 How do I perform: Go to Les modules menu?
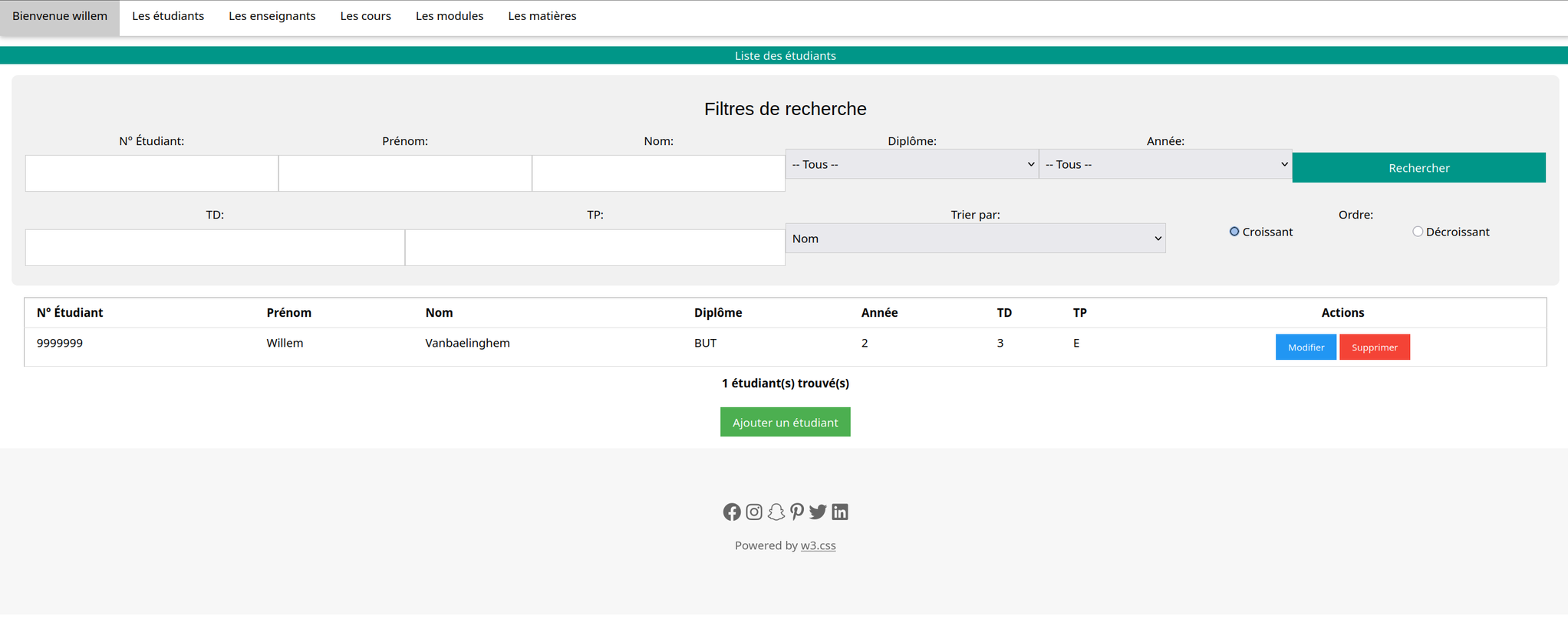(450, 16)
